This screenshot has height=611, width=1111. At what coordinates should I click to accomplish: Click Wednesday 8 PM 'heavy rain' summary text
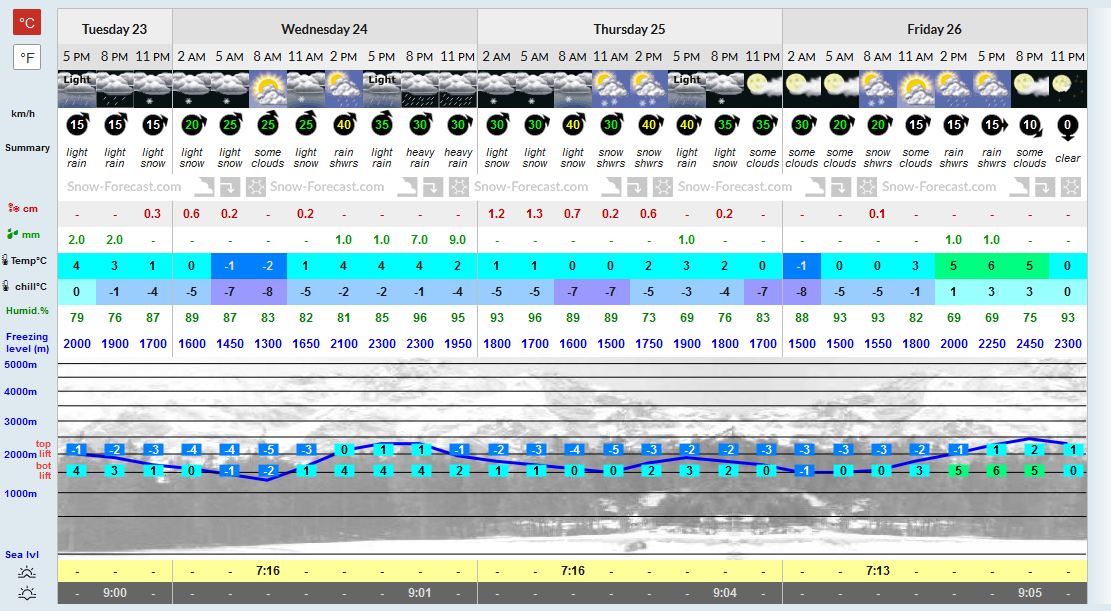click(419, 157)
